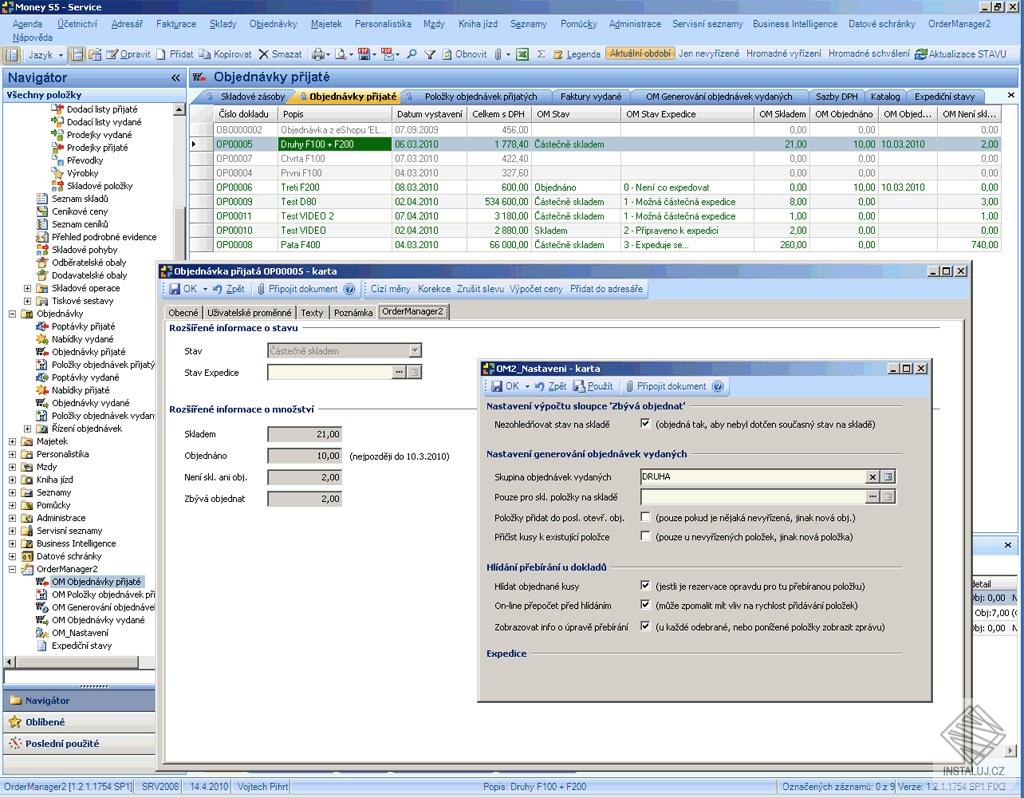Toggle On-line přepočet před hlídáním checkbox

tap(645, 605)
